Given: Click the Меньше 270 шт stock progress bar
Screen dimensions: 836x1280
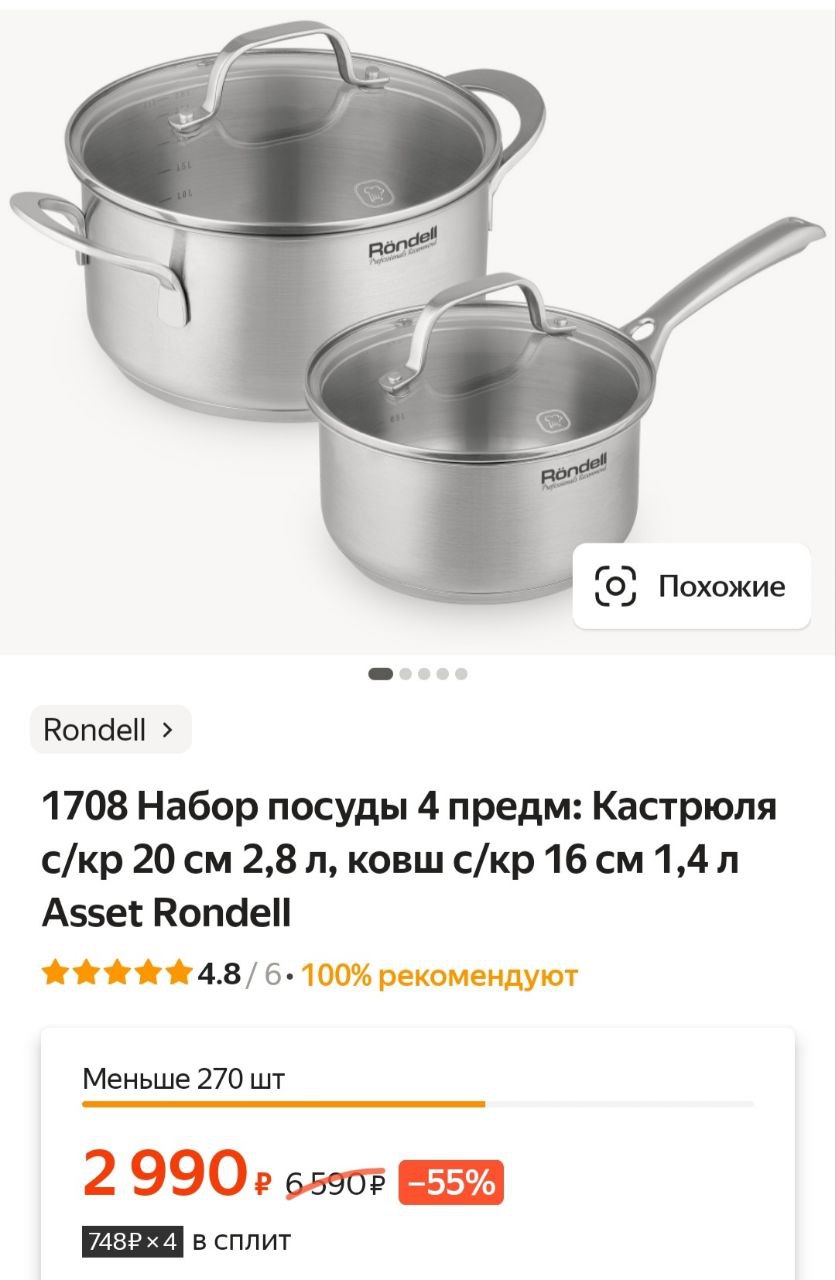Looking at the screenshot, I should click(418, 1104).
